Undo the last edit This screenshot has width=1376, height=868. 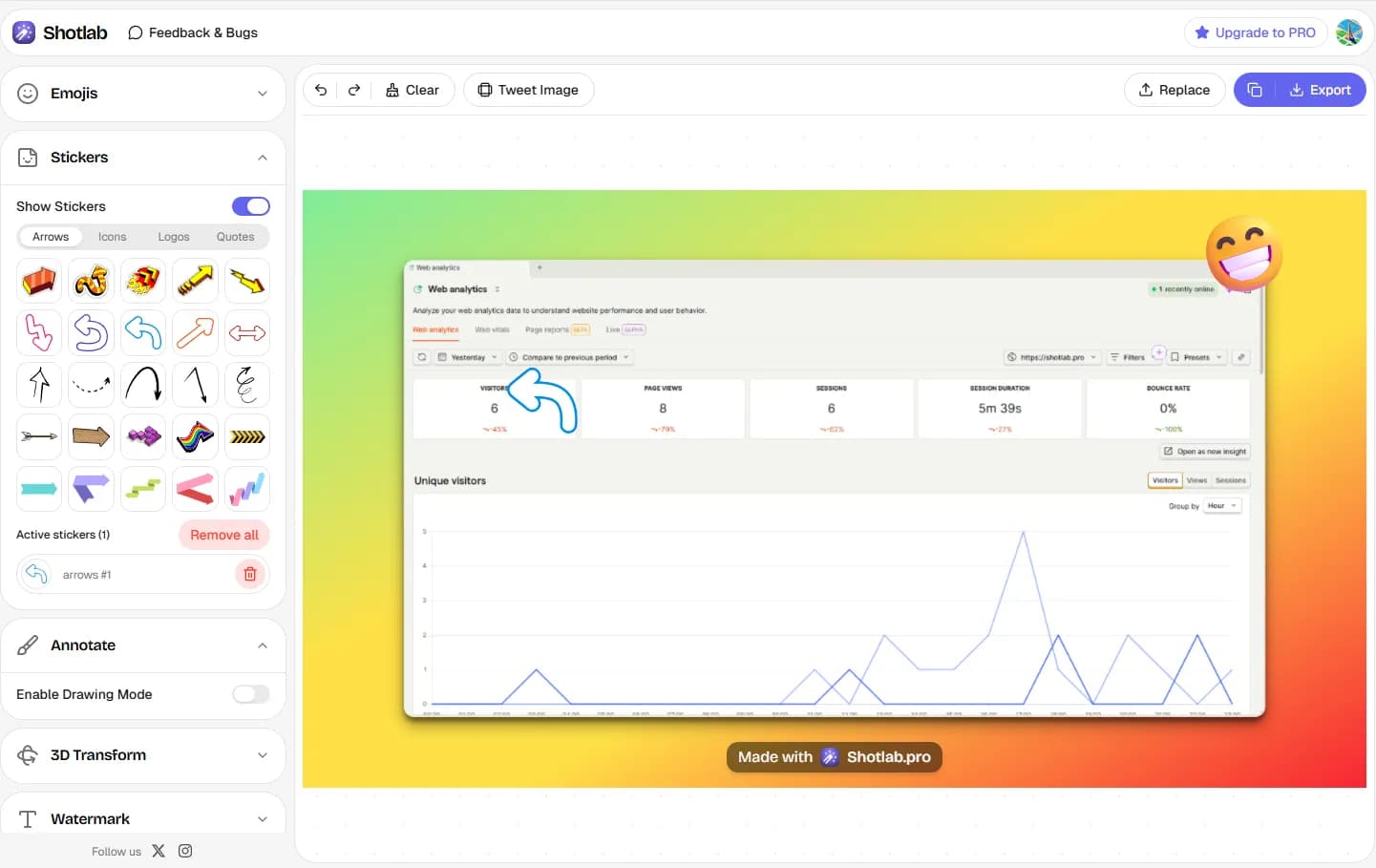point(321,90)
